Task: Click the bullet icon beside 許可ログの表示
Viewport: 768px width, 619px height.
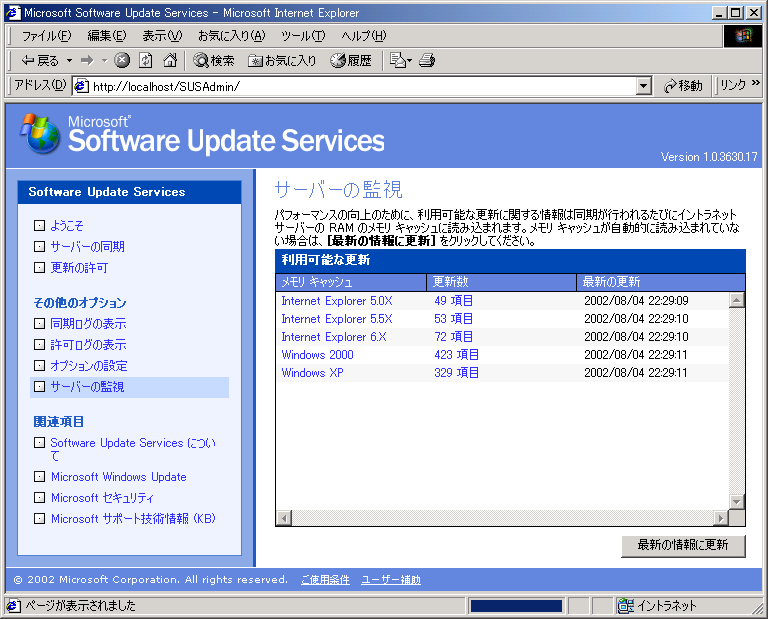Action: click(x=39, y=344)
